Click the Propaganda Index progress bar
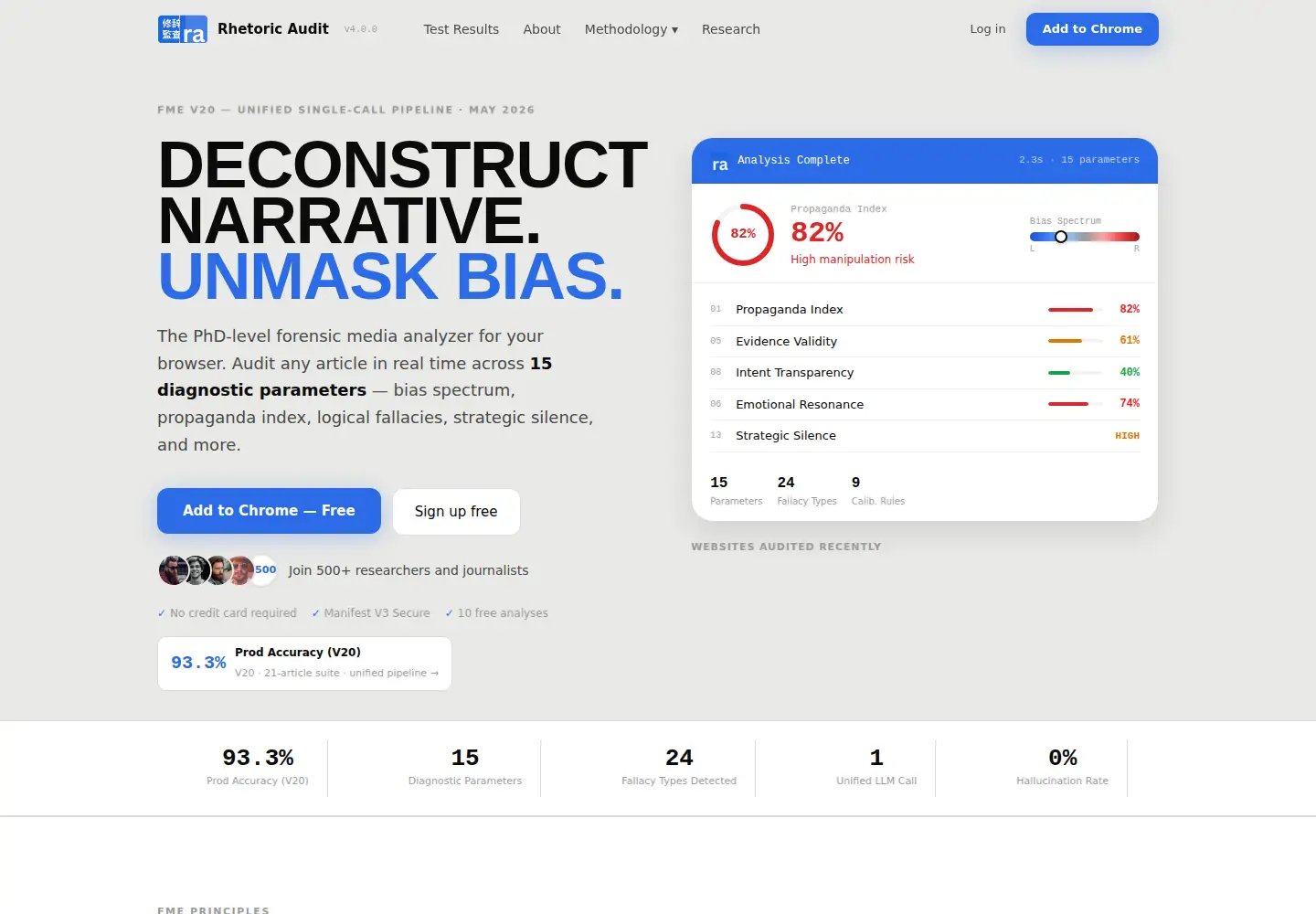Viewport: 1316px width, 914px height. 1076,310
